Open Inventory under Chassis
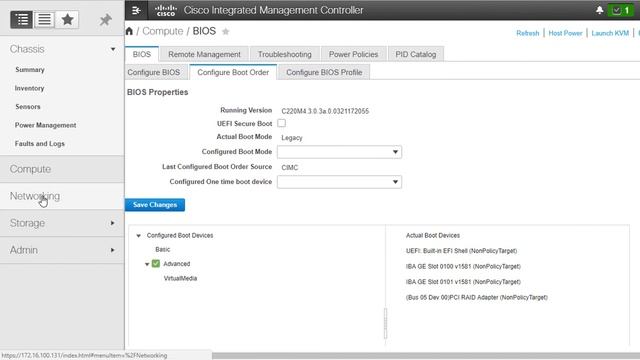This screenshot has height=360, width=640. (x=29, y=88)
